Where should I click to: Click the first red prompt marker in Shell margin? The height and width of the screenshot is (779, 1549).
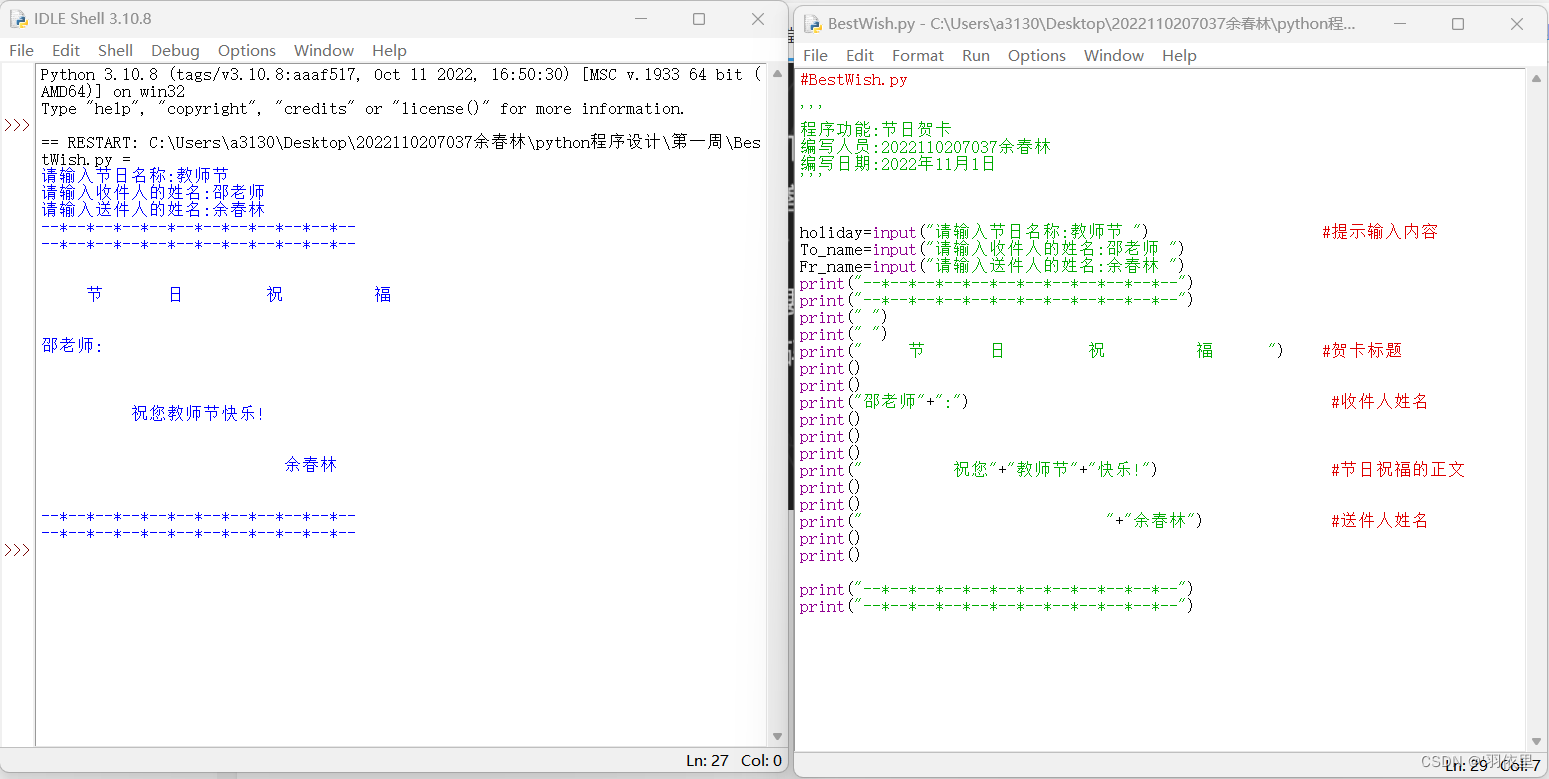pos(17,125)
